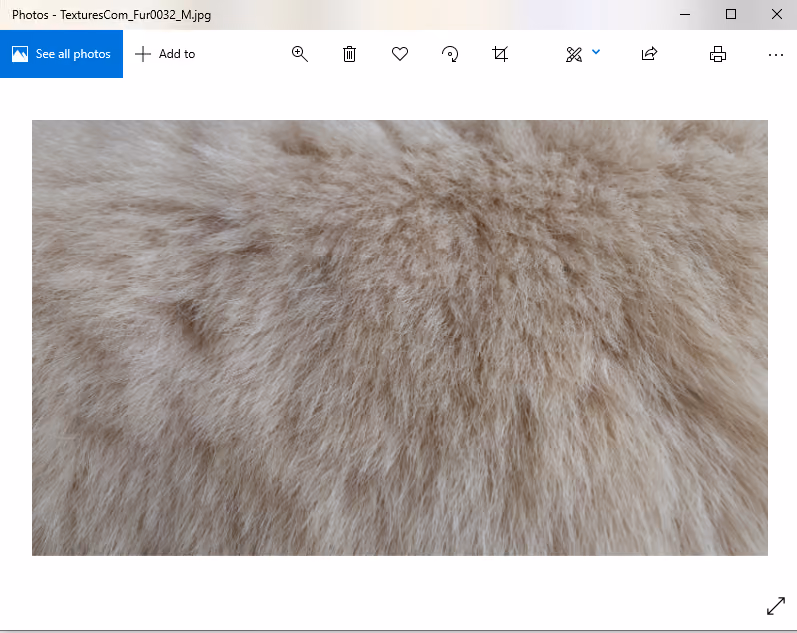Delete the photo using trash icon
The image size is (797, 633).
click(x=349, y=54)
